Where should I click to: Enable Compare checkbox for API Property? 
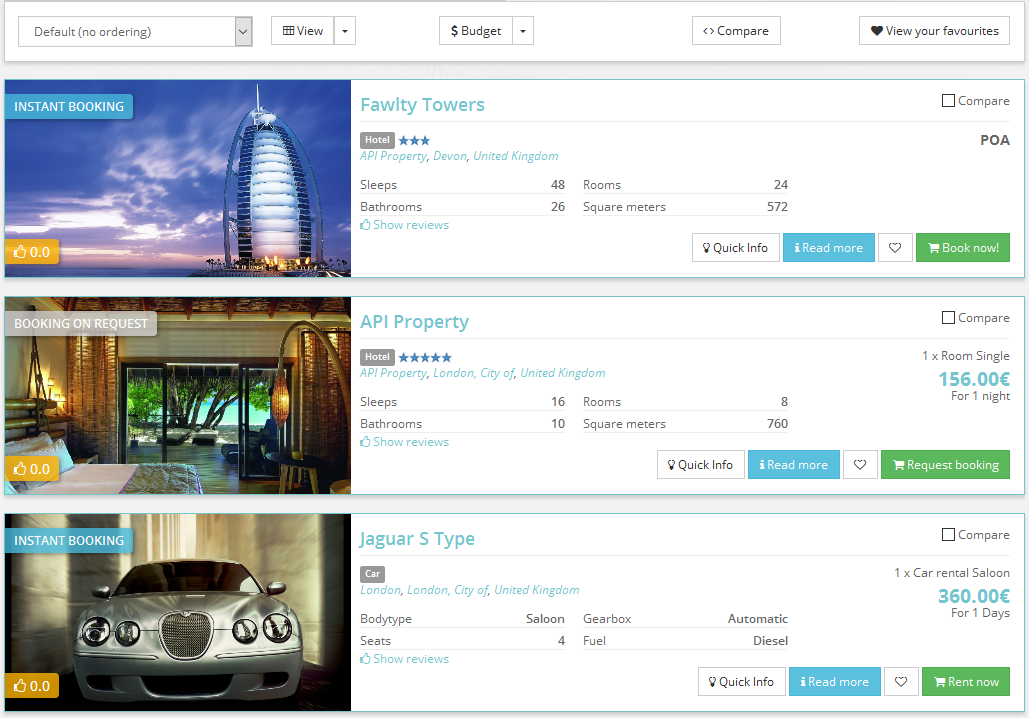(x=949, y=318)
